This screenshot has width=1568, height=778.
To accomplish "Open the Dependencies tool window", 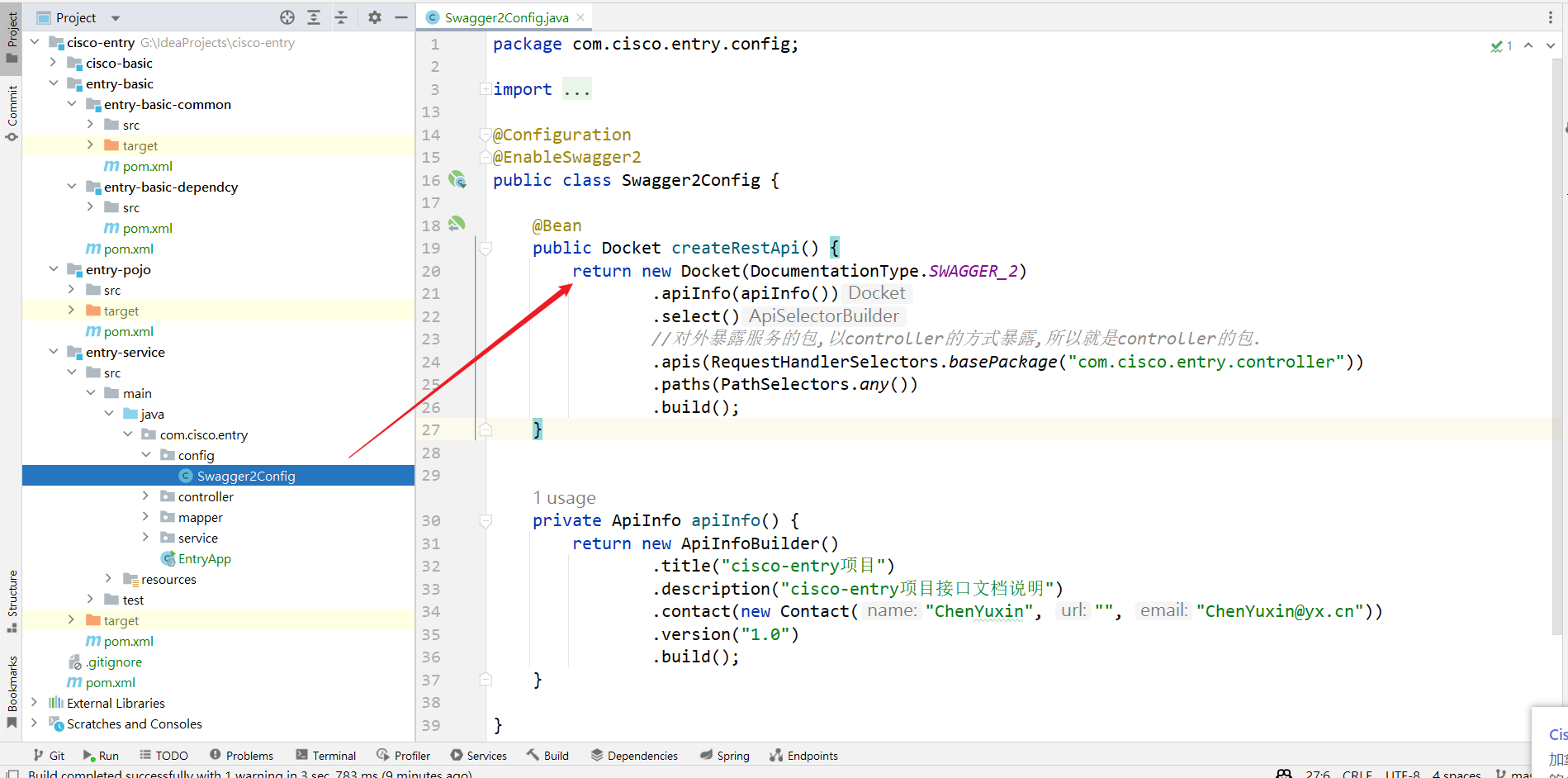I will pyautogui.click(x=634, y=755).
